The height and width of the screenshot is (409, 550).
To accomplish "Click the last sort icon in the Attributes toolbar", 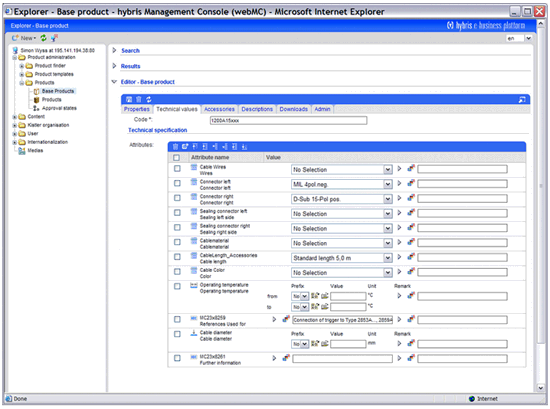I will [x=244, y=147].
